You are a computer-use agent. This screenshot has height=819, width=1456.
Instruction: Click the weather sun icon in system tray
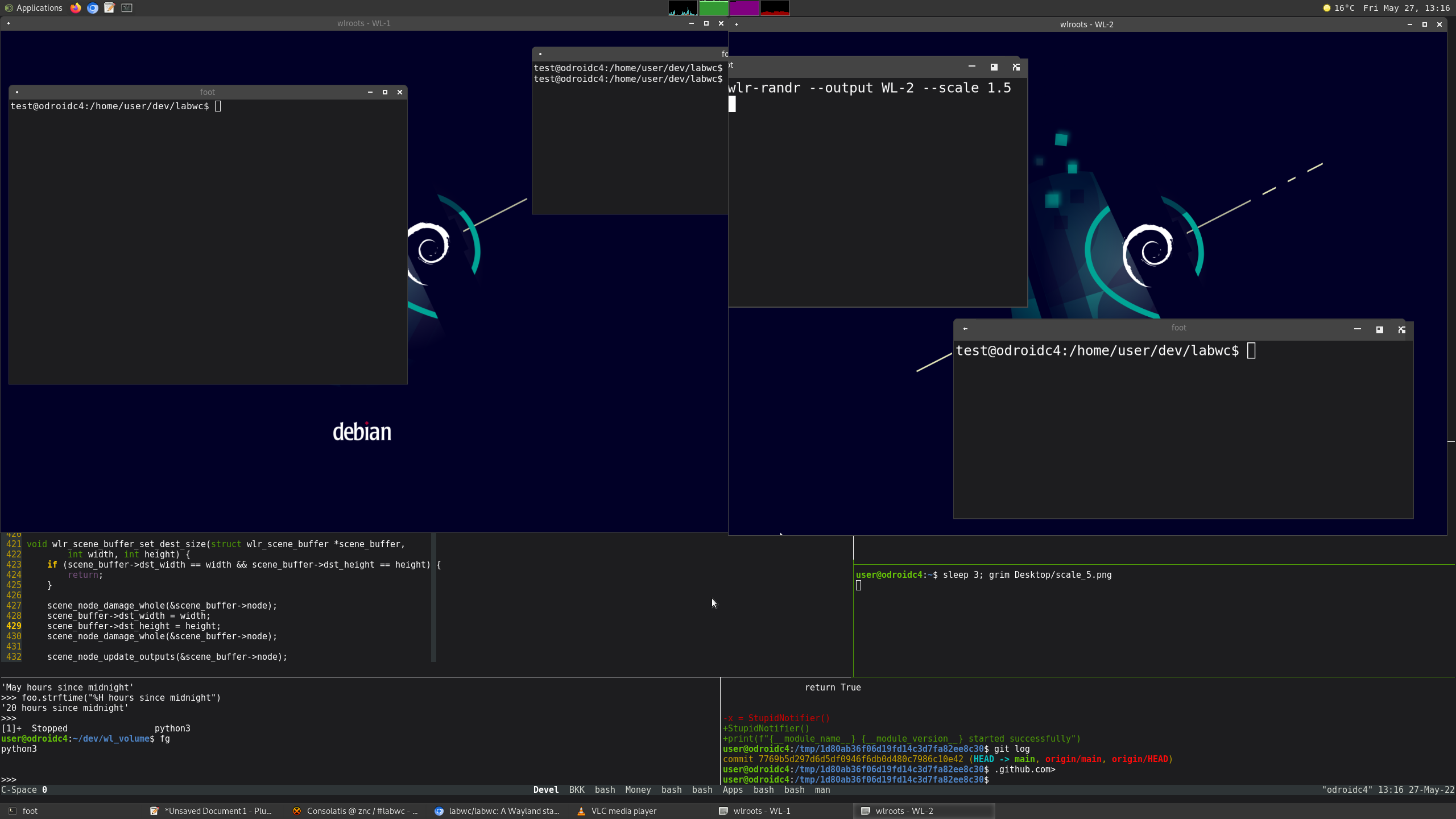1326,7
